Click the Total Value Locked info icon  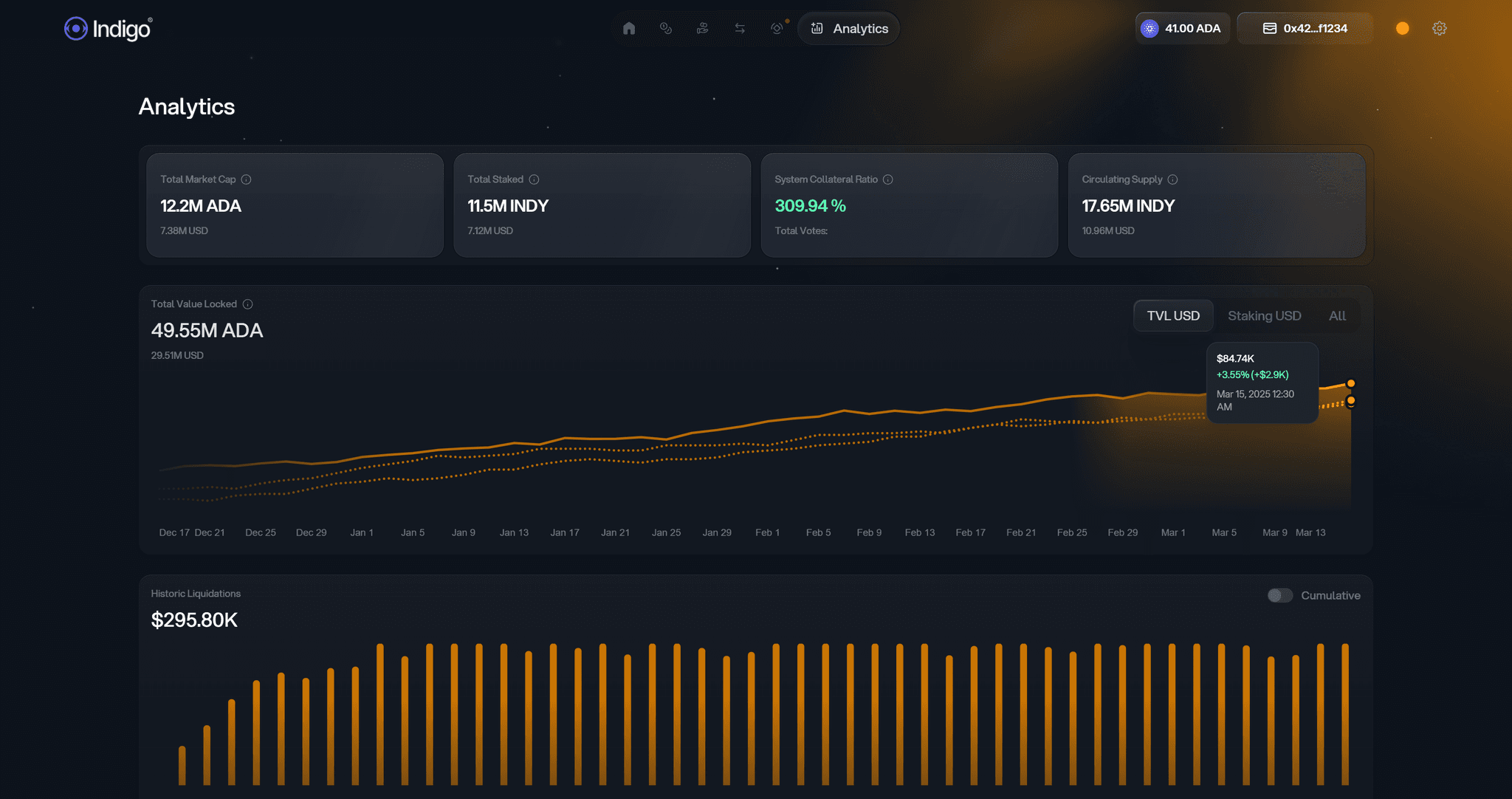(x=247, y=304)
